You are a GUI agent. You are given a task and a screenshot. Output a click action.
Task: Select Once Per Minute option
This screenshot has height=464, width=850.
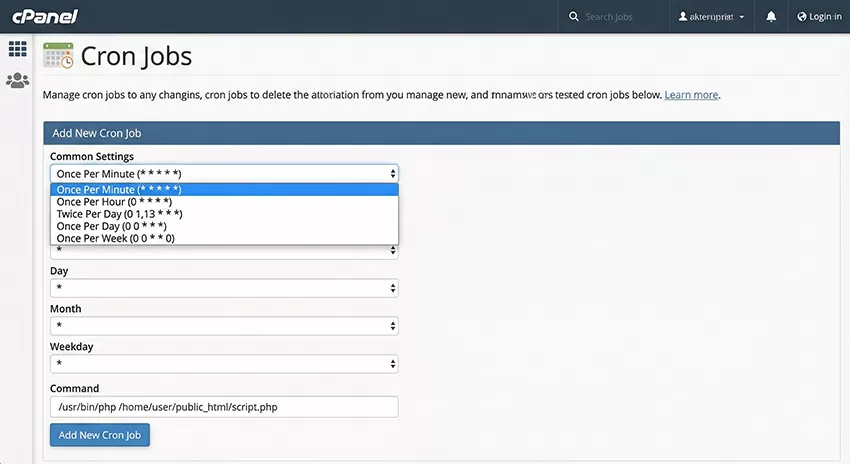(224, 189)
